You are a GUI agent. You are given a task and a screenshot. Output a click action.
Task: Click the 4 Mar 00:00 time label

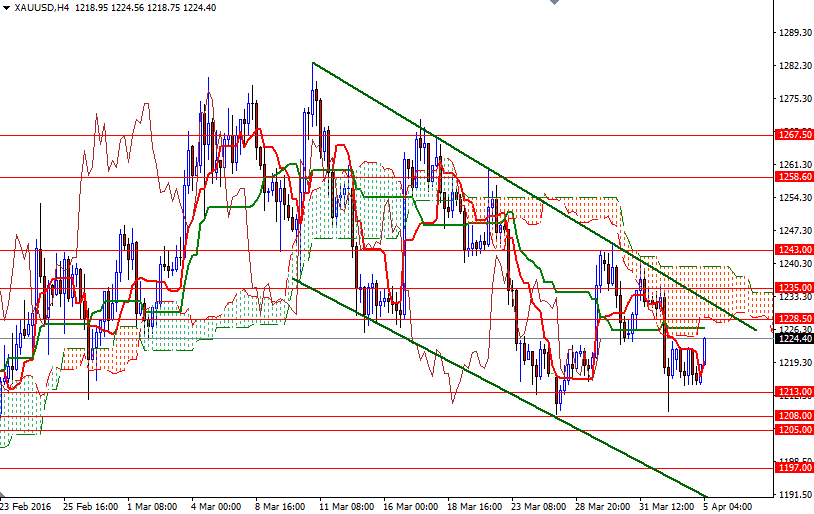tap(217, 506)
